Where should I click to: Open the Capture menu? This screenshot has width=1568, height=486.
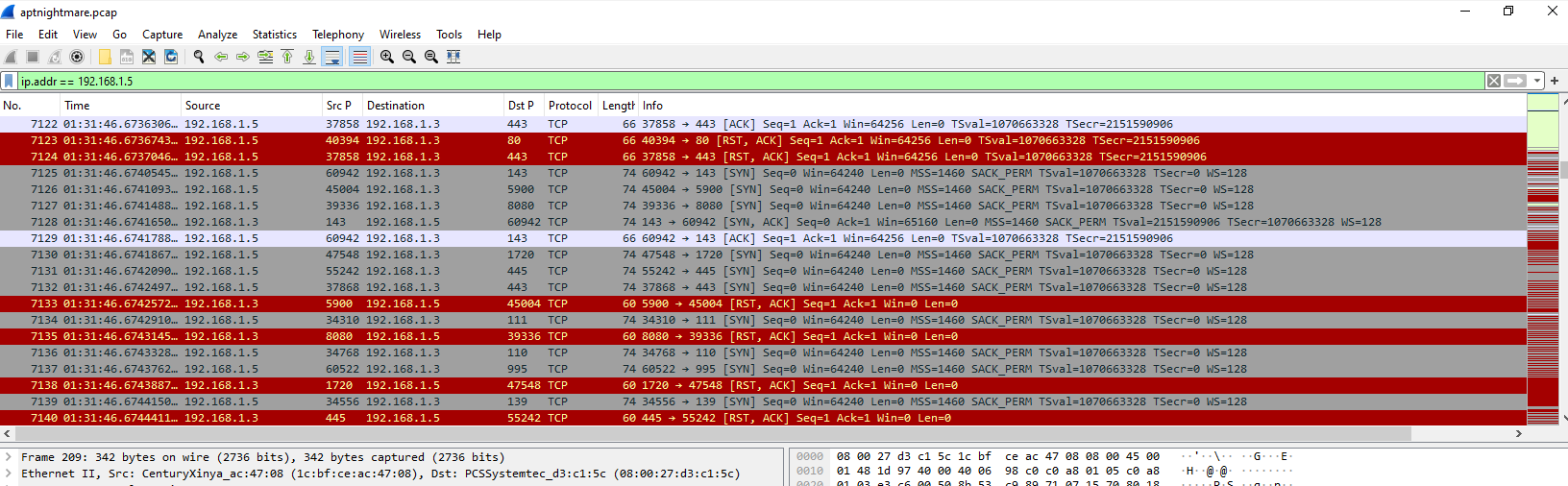point(162,34)
